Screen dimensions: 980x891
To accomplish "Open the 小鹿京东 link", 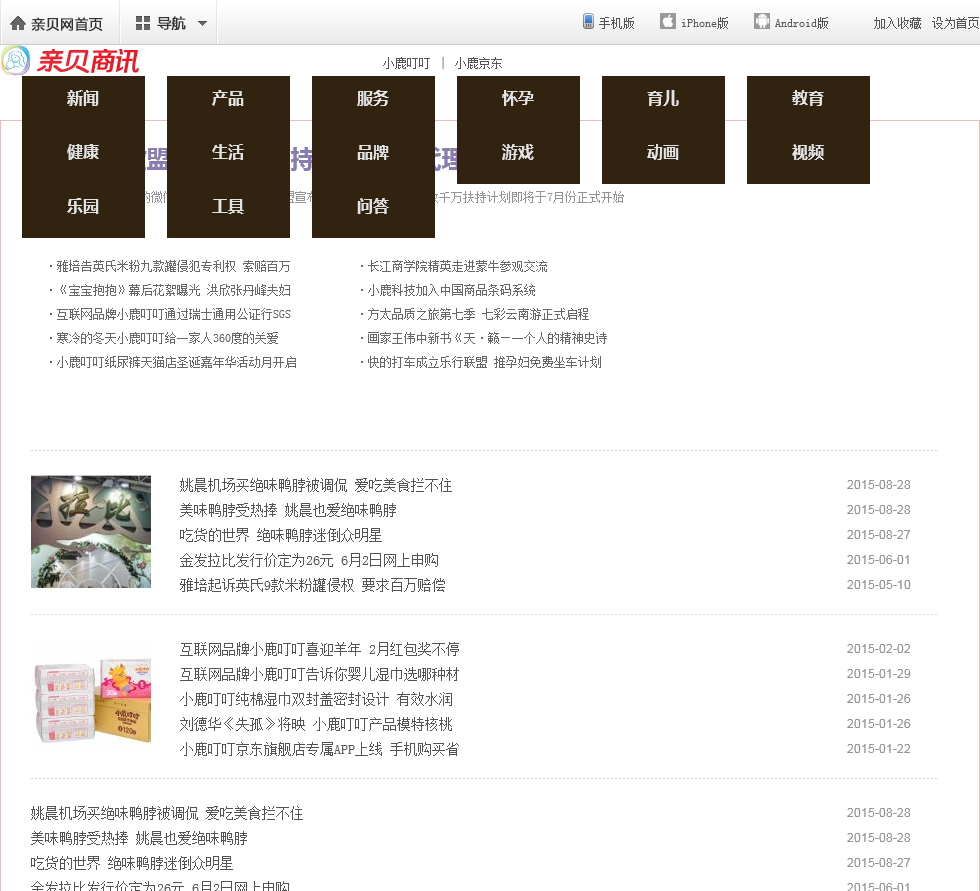I will (x=478, y=63).
